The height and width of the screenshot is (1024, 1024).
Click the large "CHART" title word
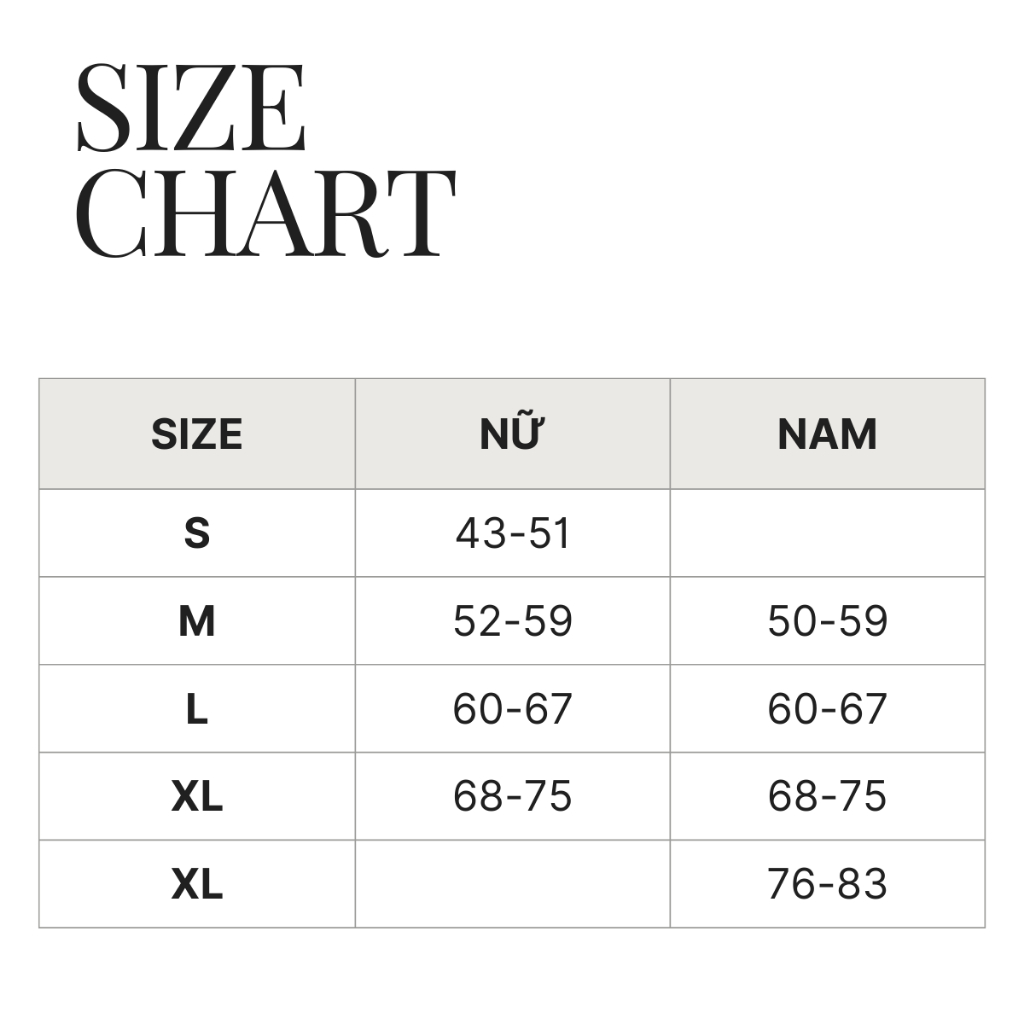click(266, 212)
